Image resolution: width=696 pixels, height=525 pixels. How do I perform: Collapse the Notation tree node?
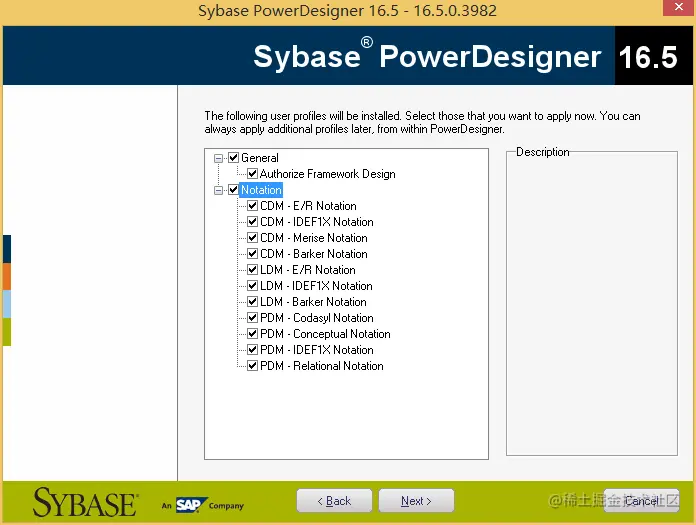(218, 190)
